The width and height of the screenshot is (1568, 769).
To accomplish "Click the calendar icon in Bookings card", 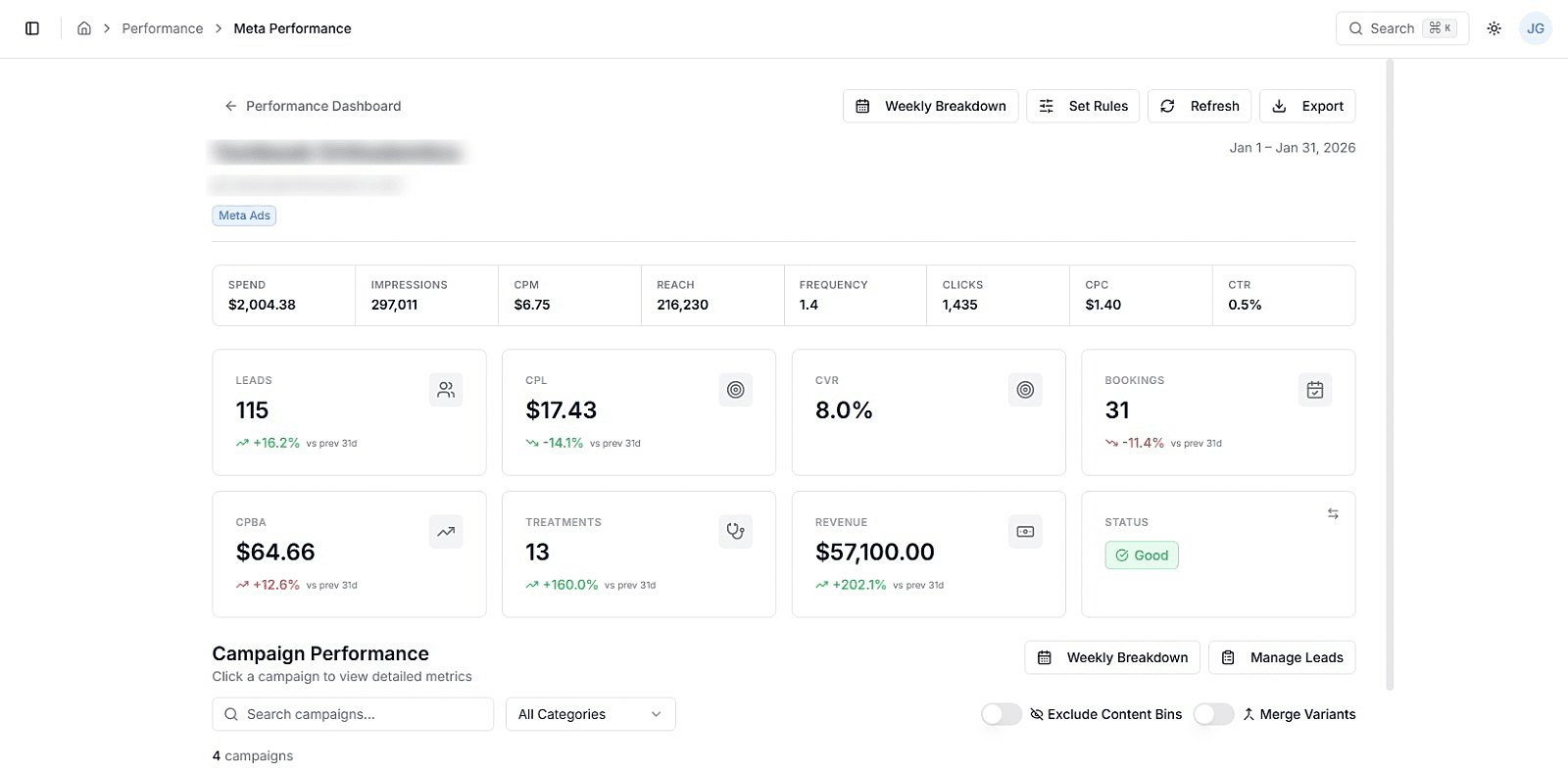I will point(1315,390).
